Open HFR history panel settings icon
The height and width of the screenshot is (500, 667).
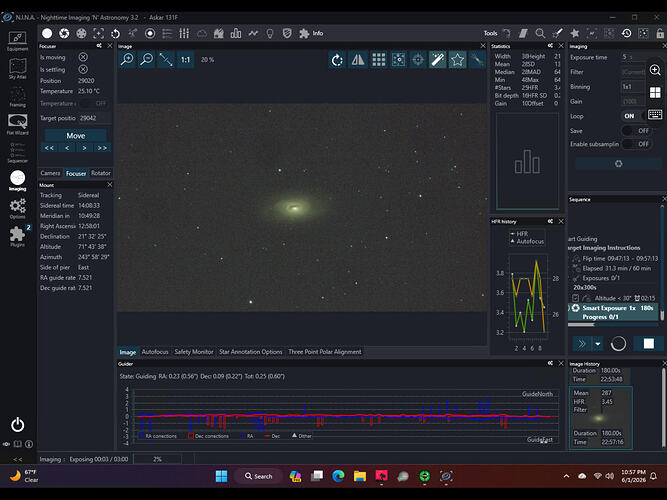[550, 221]
